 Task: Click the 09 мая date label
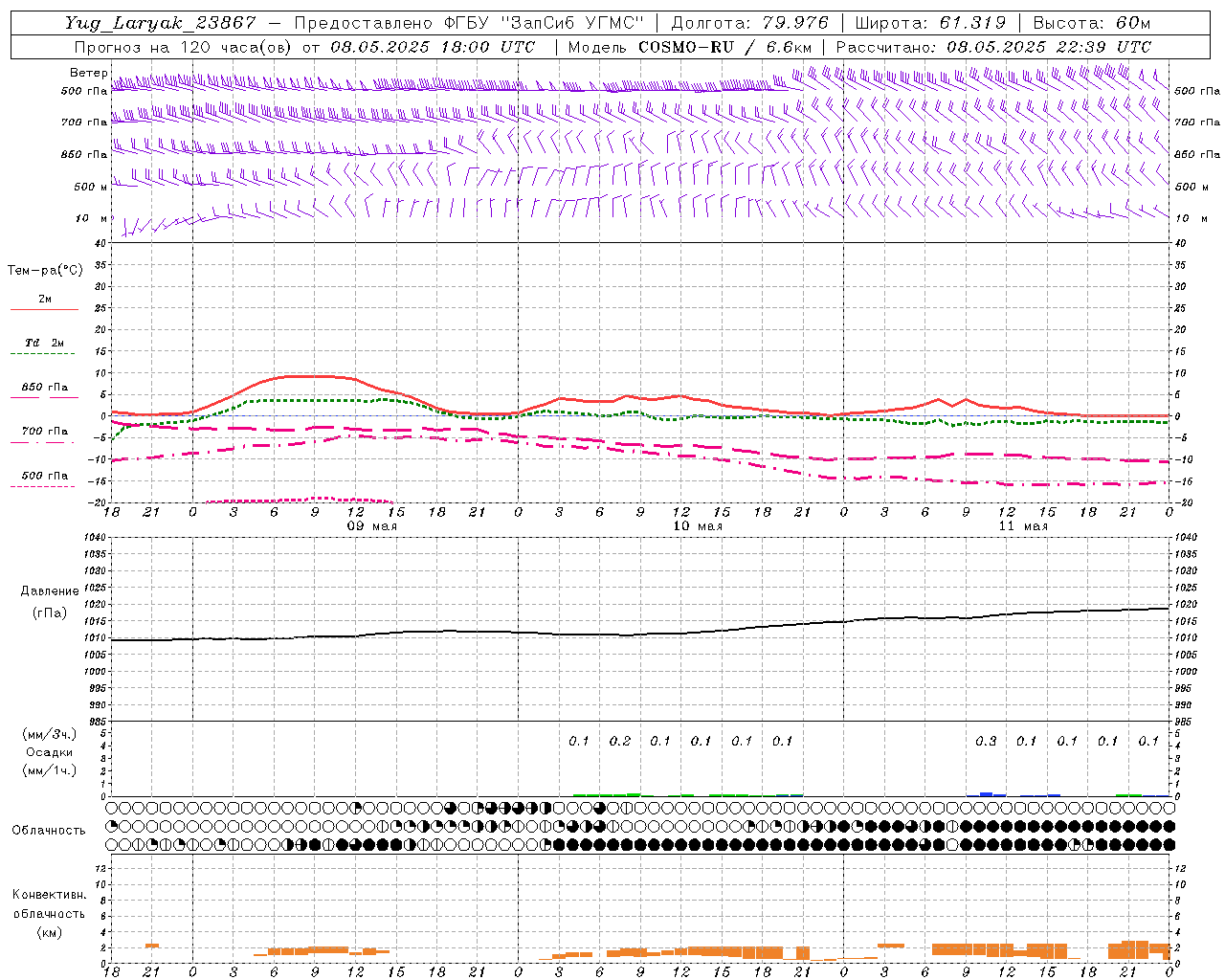coord(372,526)
